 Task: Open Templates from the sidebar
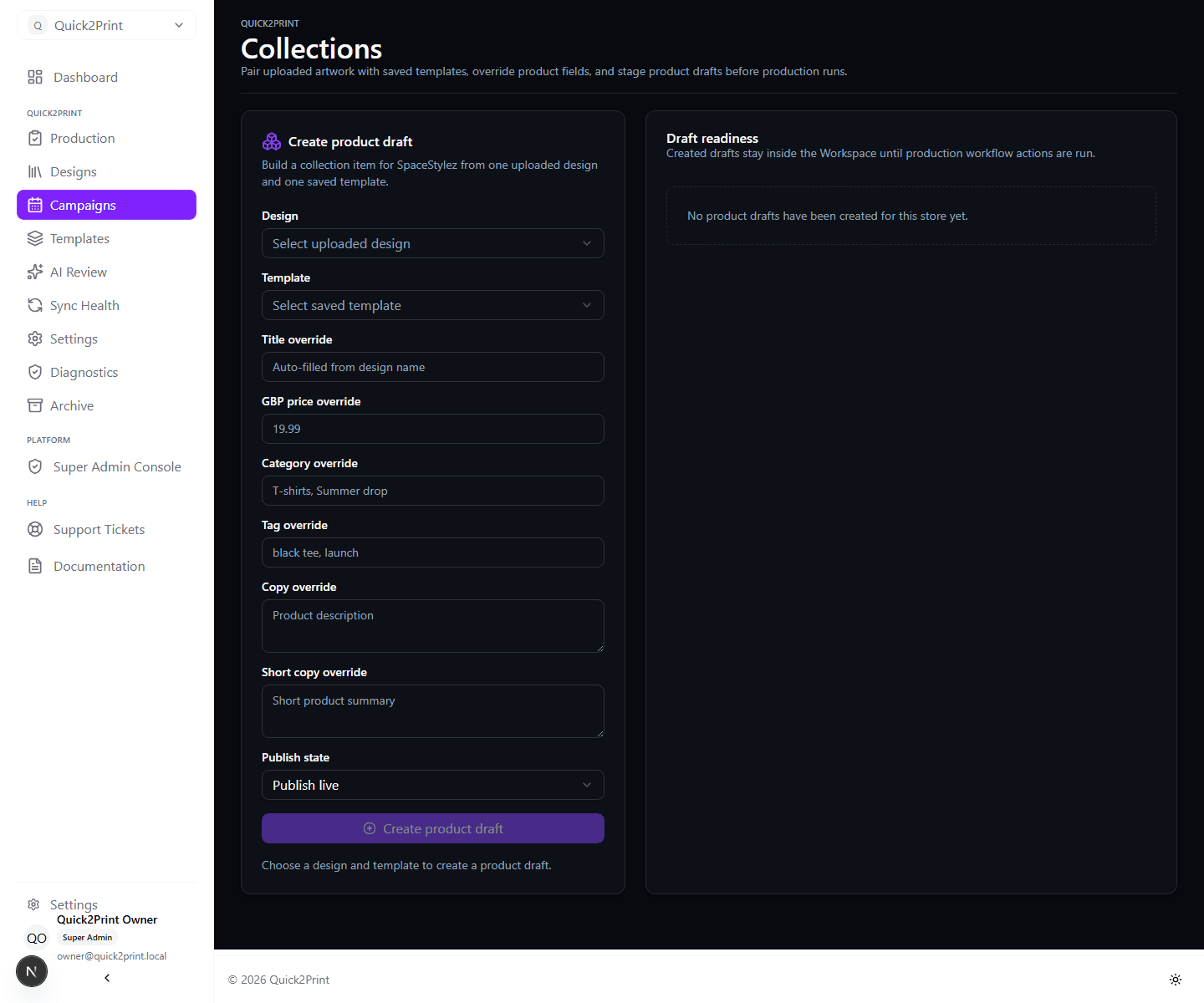(x=106, y=238)
